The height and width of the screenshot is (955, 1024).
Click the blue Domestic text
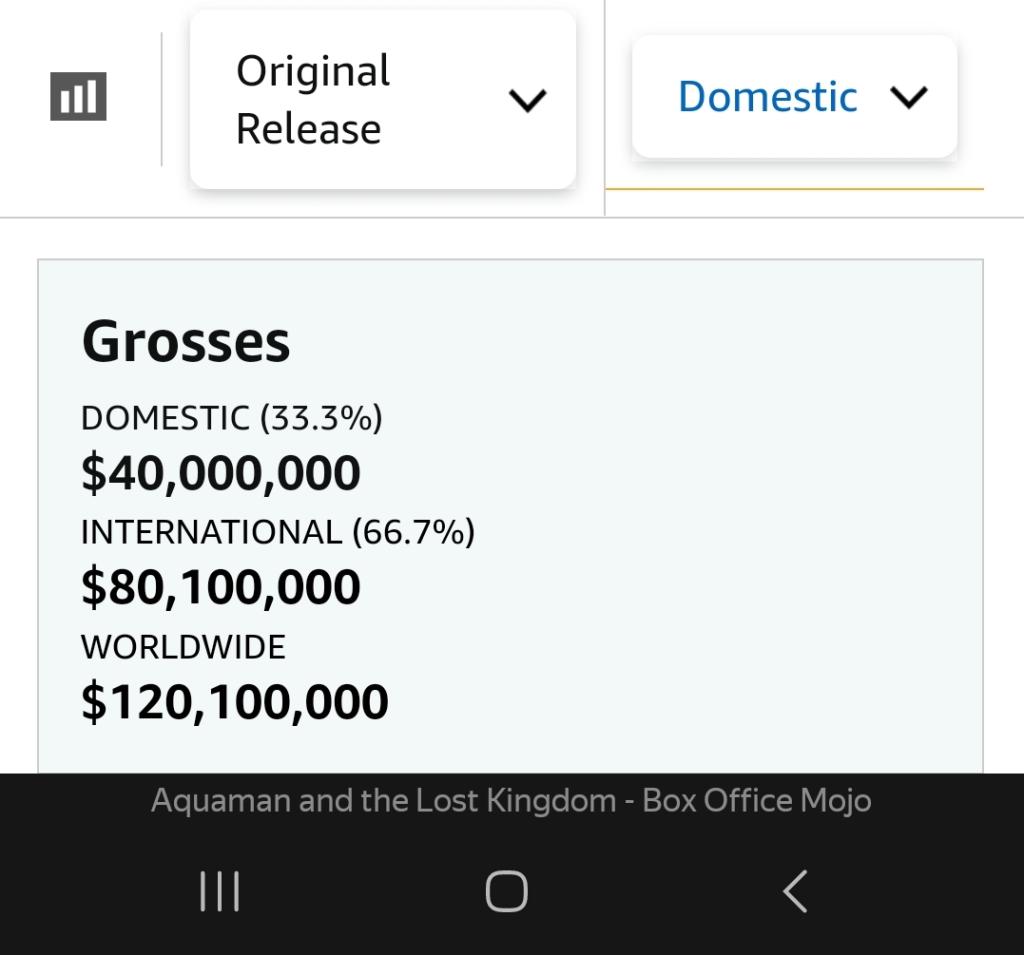tap(767, 97)
